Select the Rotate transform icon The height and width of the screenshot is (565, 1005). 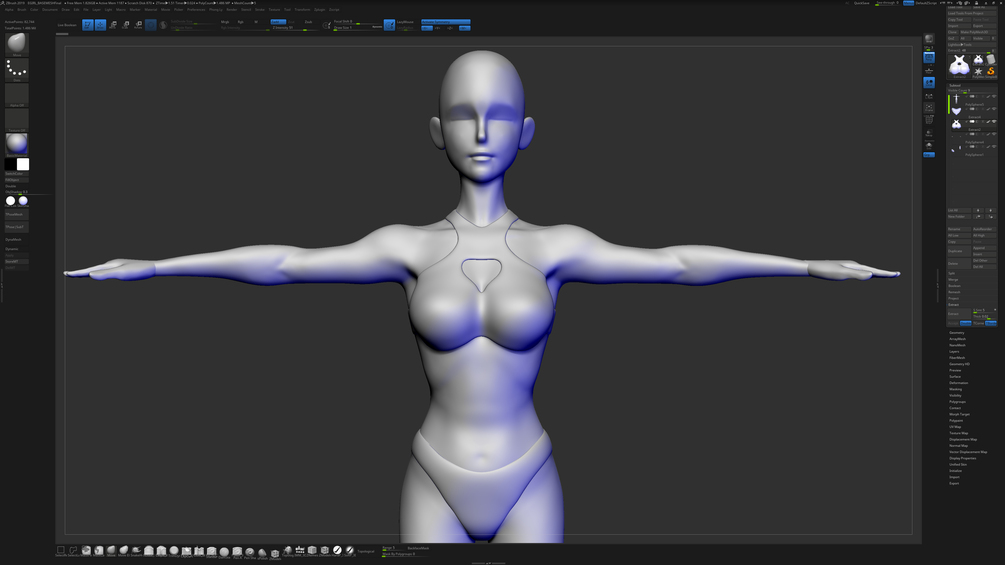(x=138, y=25)
